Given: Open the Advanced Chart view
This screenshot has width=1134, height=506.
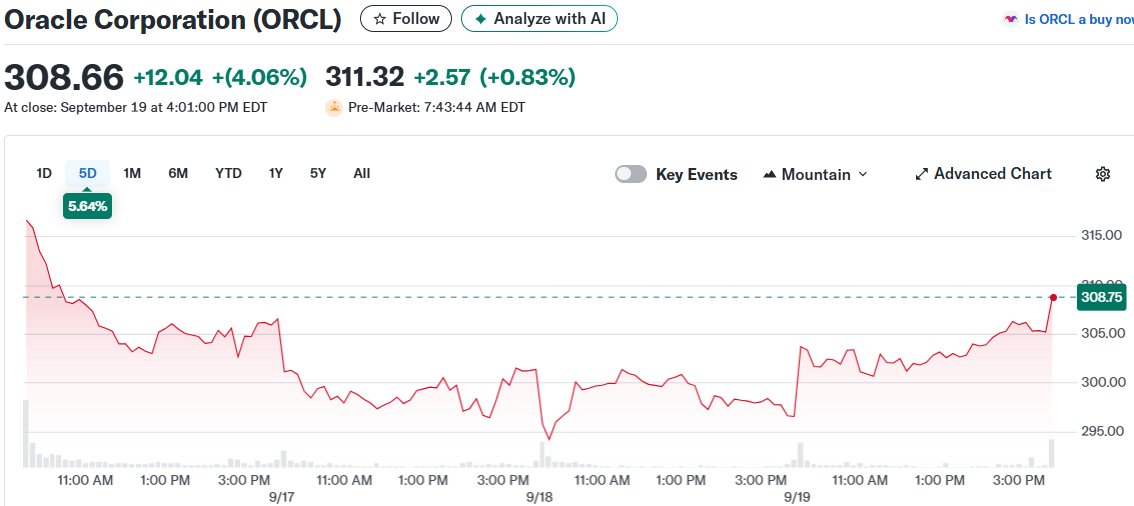Looking at the screenshot, I should pyautogui.click(x=983, y=174).
